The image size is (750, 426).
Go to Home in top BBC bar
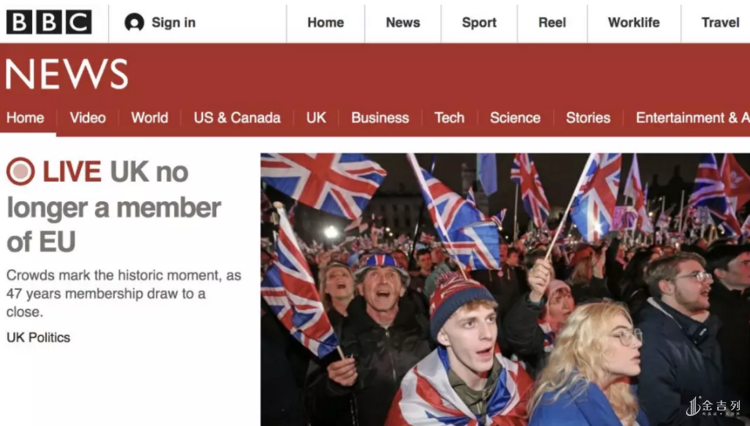pyautogui.click(x=325, y=22)
